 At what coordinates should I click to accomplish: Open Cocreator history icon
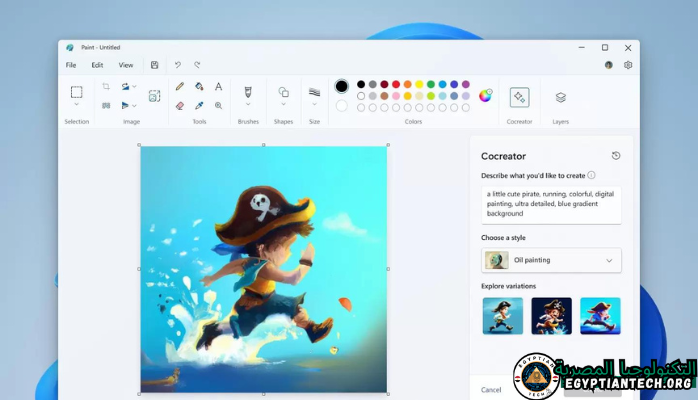[616, 156]
